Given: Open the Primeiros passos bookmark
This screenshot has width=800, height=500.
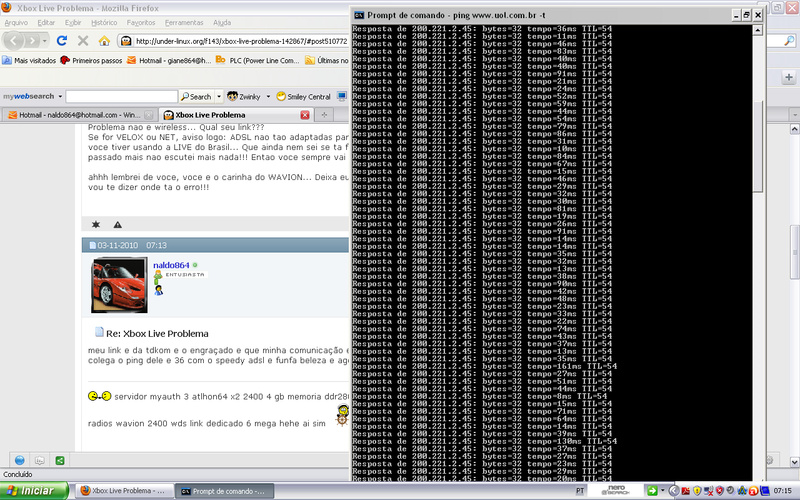Looking at the screenshot, I should [x=91, y=60].
